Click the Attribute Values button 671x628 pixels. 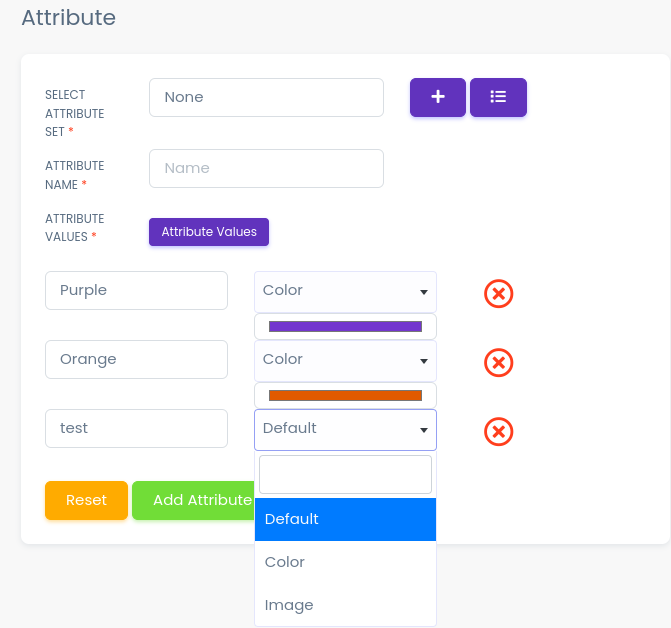click(x=209, y=232)
